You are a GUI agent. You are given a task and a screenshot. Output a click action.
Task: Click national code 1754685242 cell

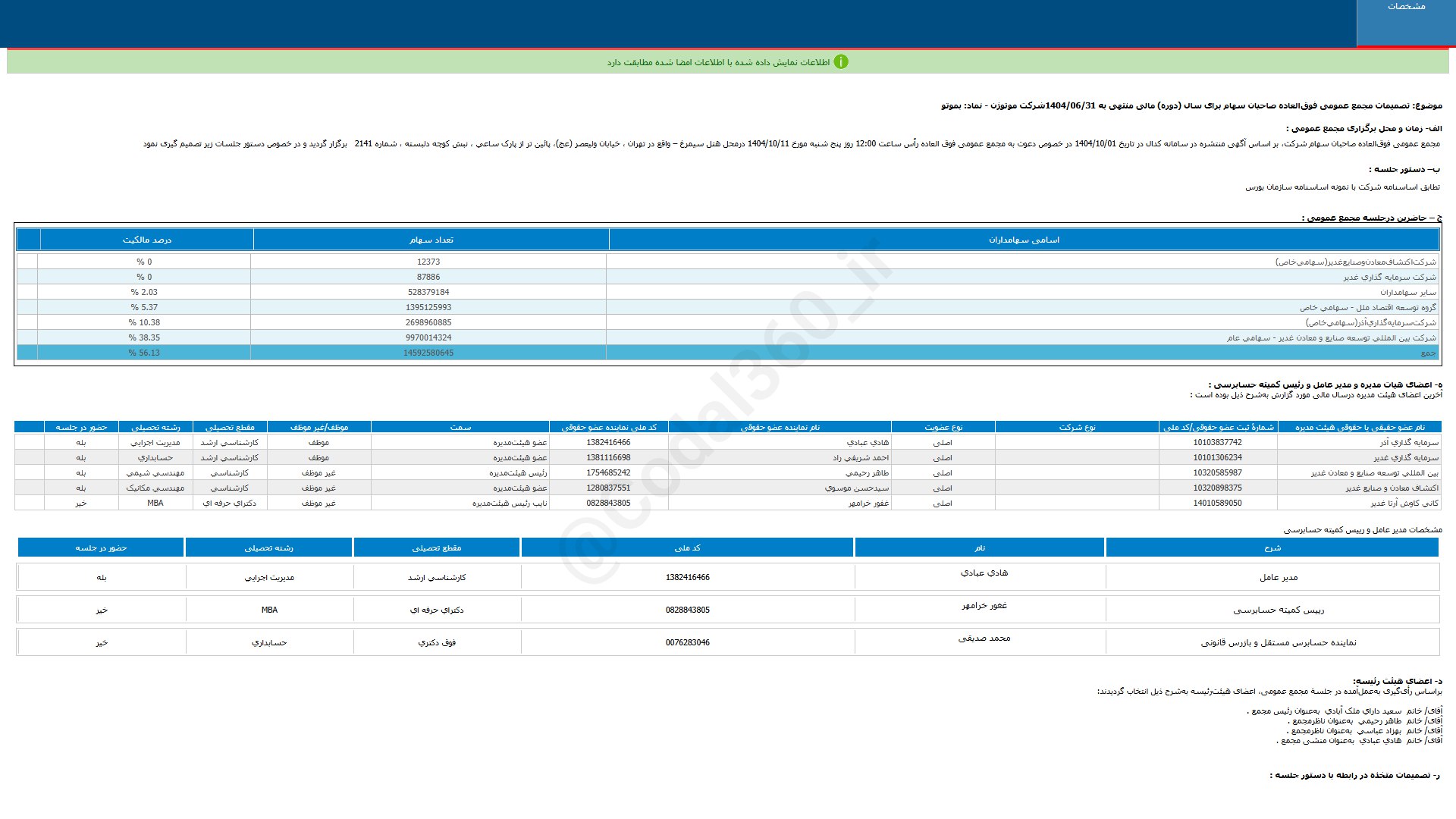[x=608, y=472]
